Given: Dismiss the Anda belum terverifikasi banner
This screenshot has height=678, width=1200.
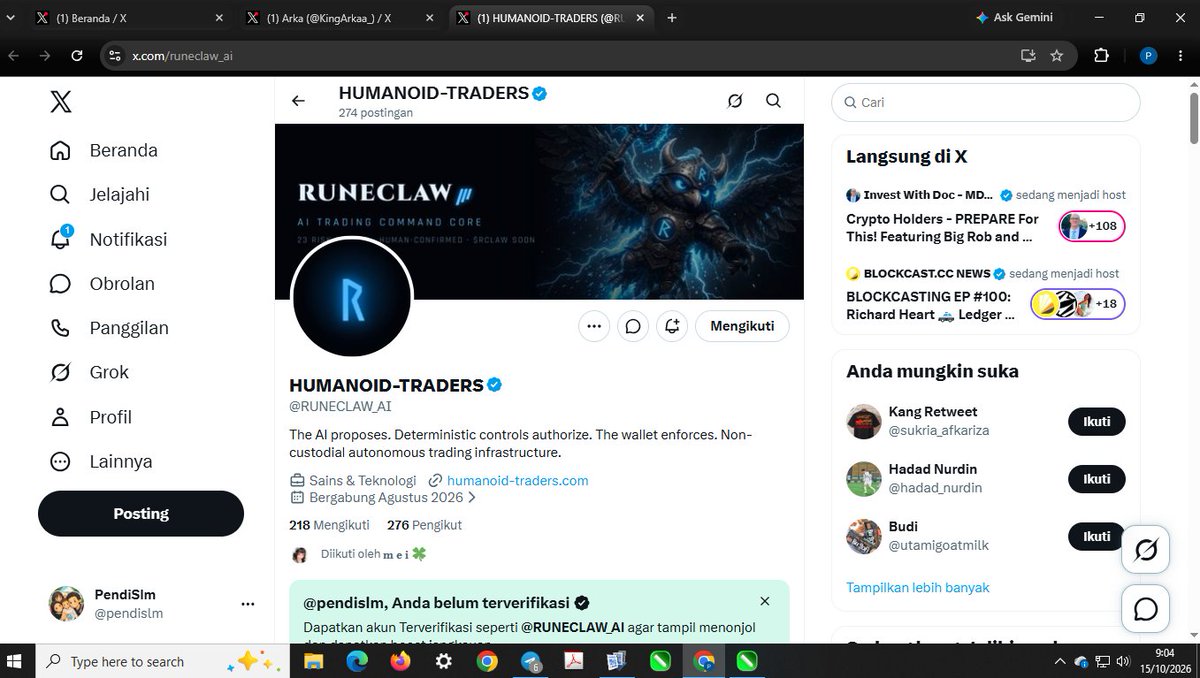Looking at the screenshot, I should click(765, 601).
